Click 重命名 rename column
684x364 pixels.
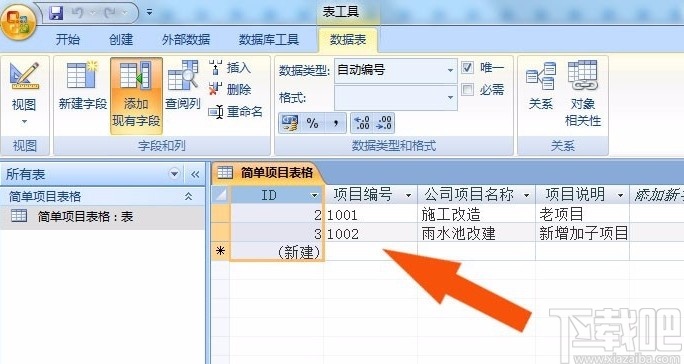[x=236, y=112]
